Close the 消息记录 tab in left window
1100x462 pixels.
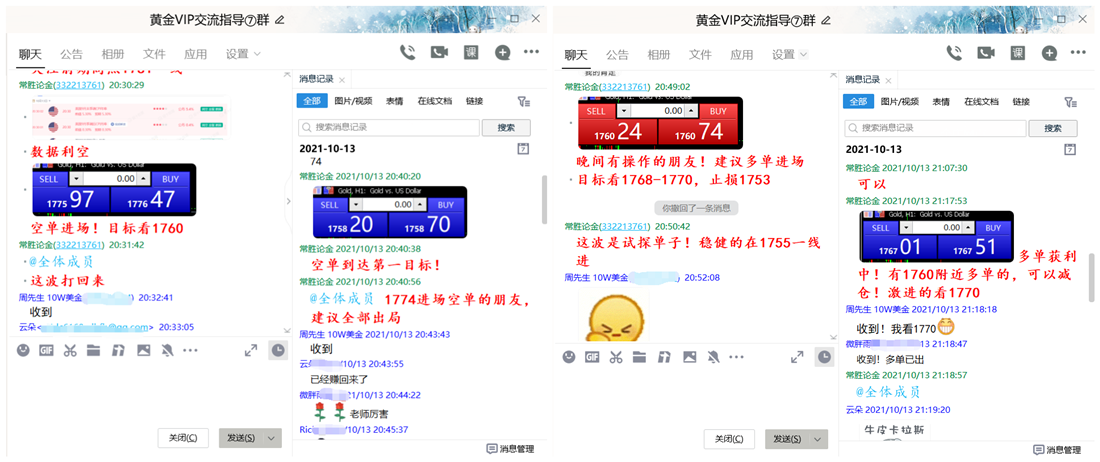(341, 79)
